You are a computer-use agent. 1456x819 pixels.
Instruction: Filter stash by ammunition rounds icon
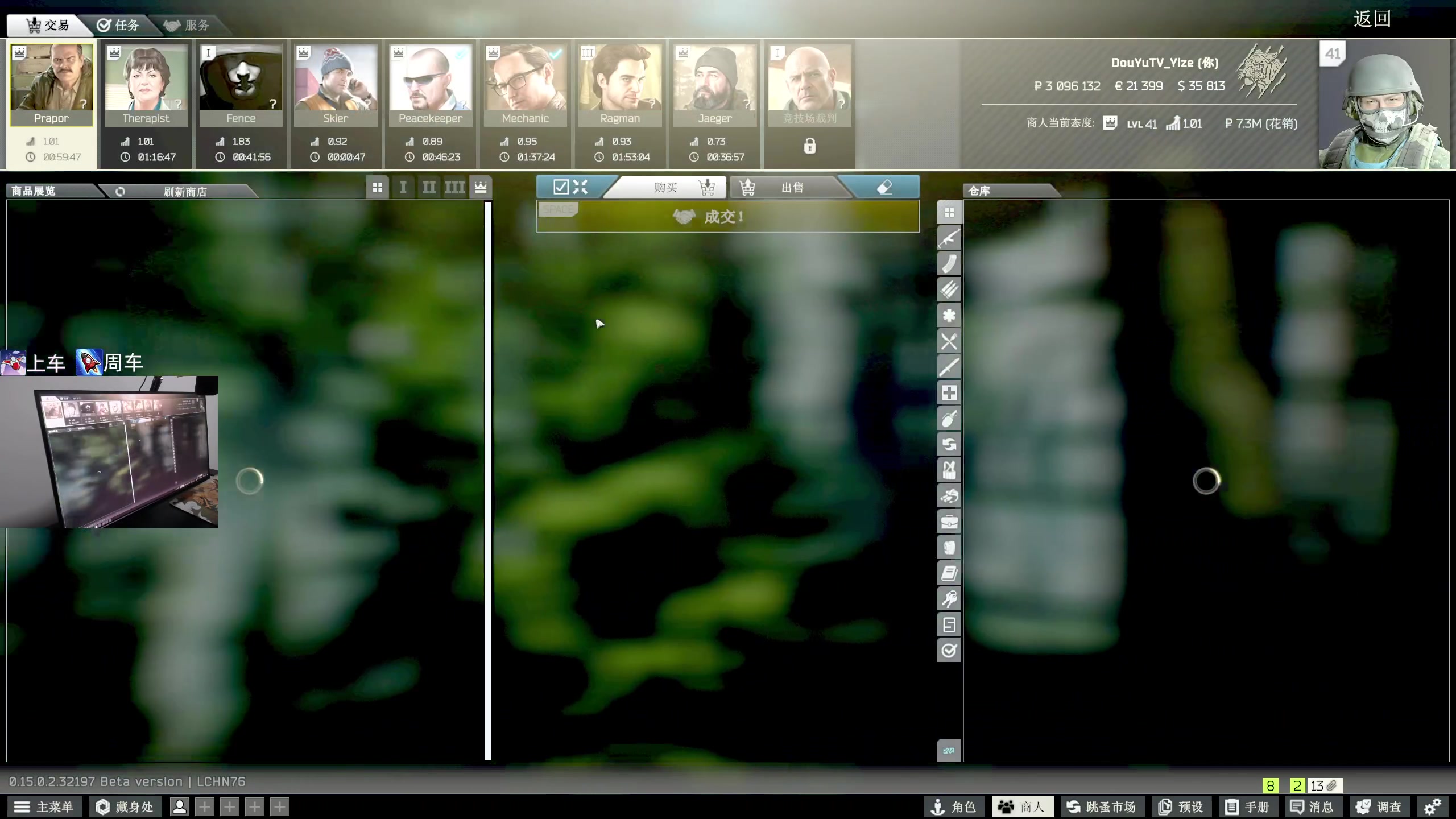tap(949, 289)
